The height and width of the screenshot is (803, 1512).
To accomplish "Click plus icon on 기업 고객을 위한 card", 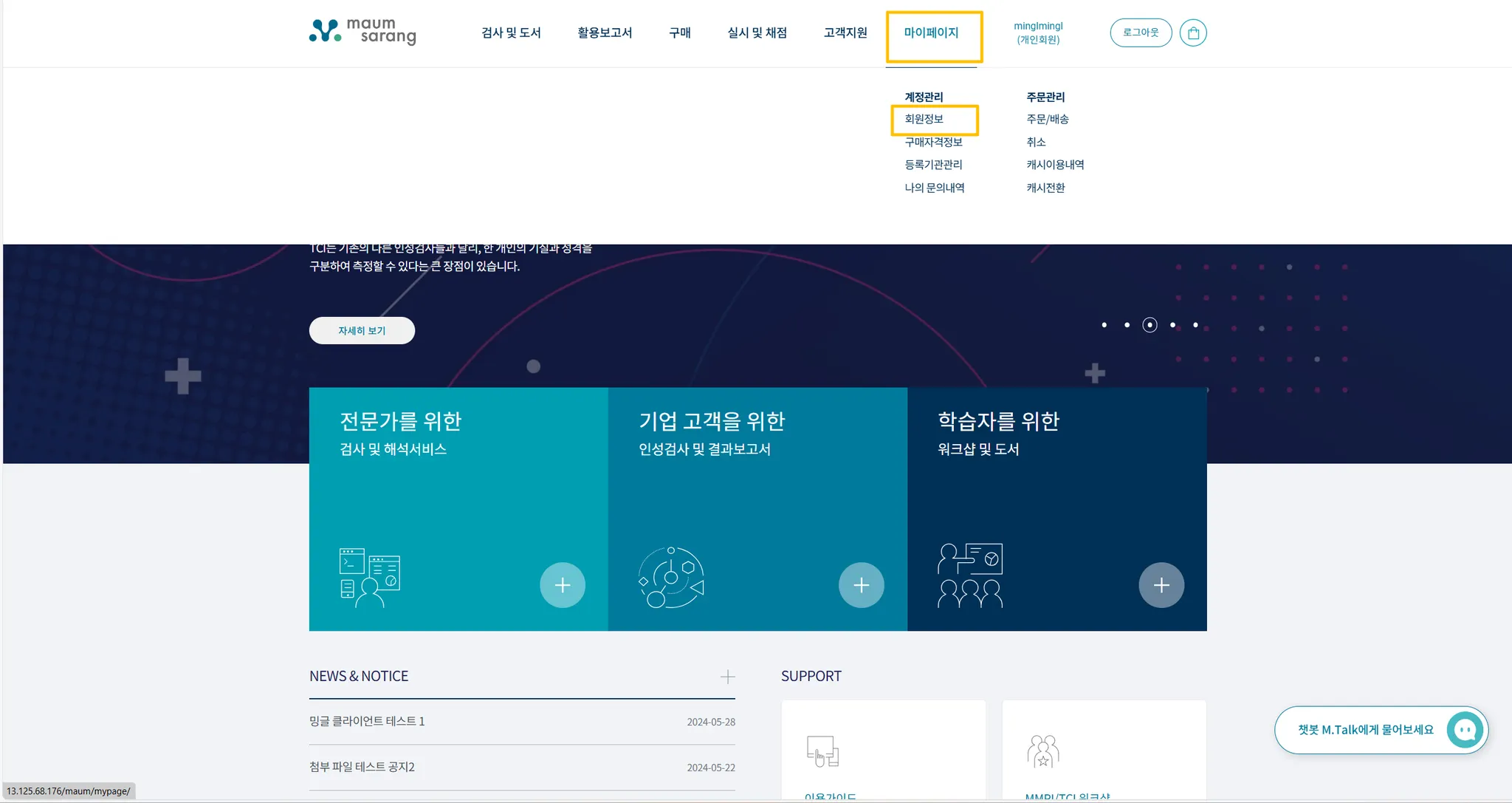I will (861, 585).
